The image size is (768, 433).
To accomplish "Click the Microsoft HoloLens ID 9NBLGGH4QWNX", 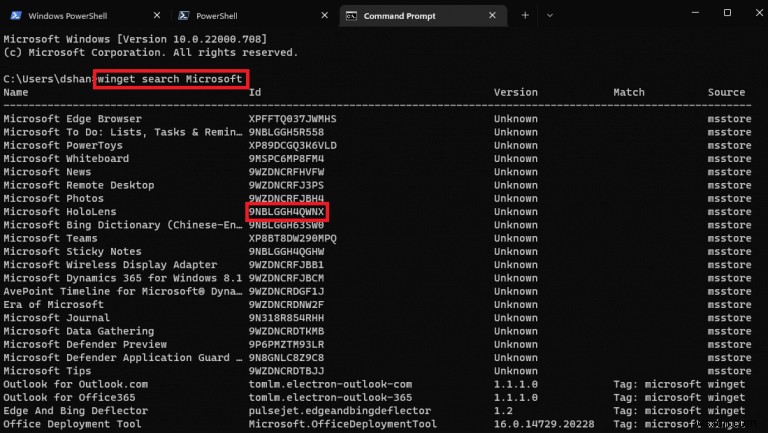I will [x=288, y=212].
